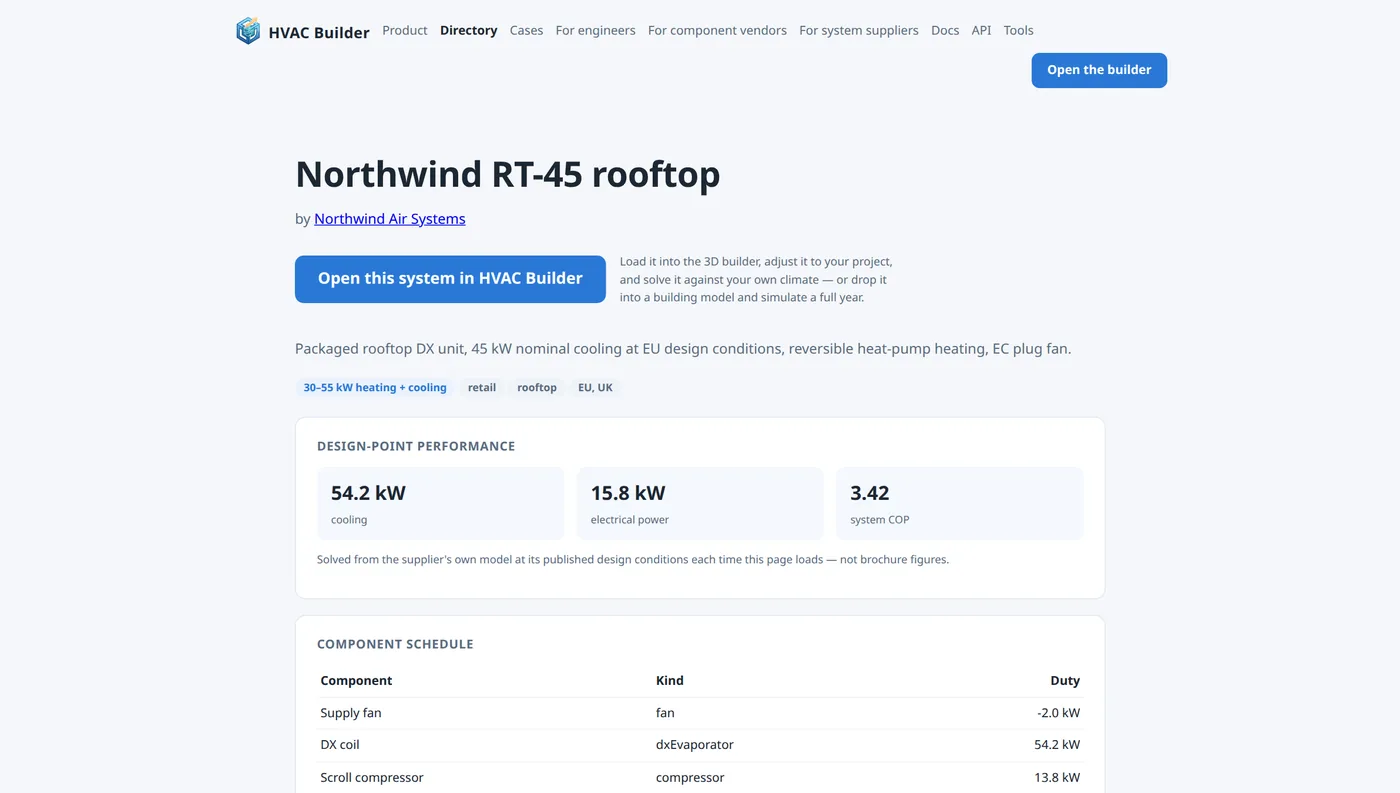
Task: Click the dxEvaporator kind cell
Action: click(695, 745)
